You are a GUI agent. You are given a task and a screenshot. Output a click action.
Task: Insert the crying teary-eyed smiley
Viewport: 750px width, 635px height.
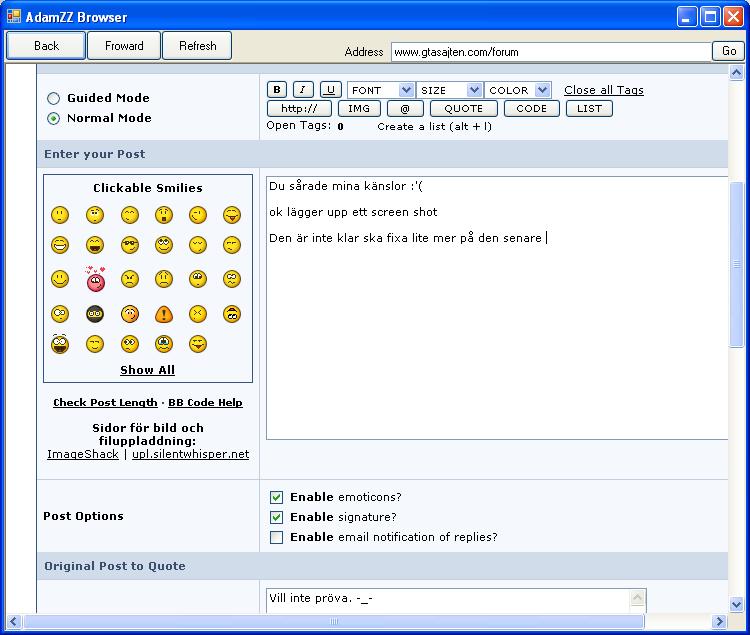tap(164, 344)
